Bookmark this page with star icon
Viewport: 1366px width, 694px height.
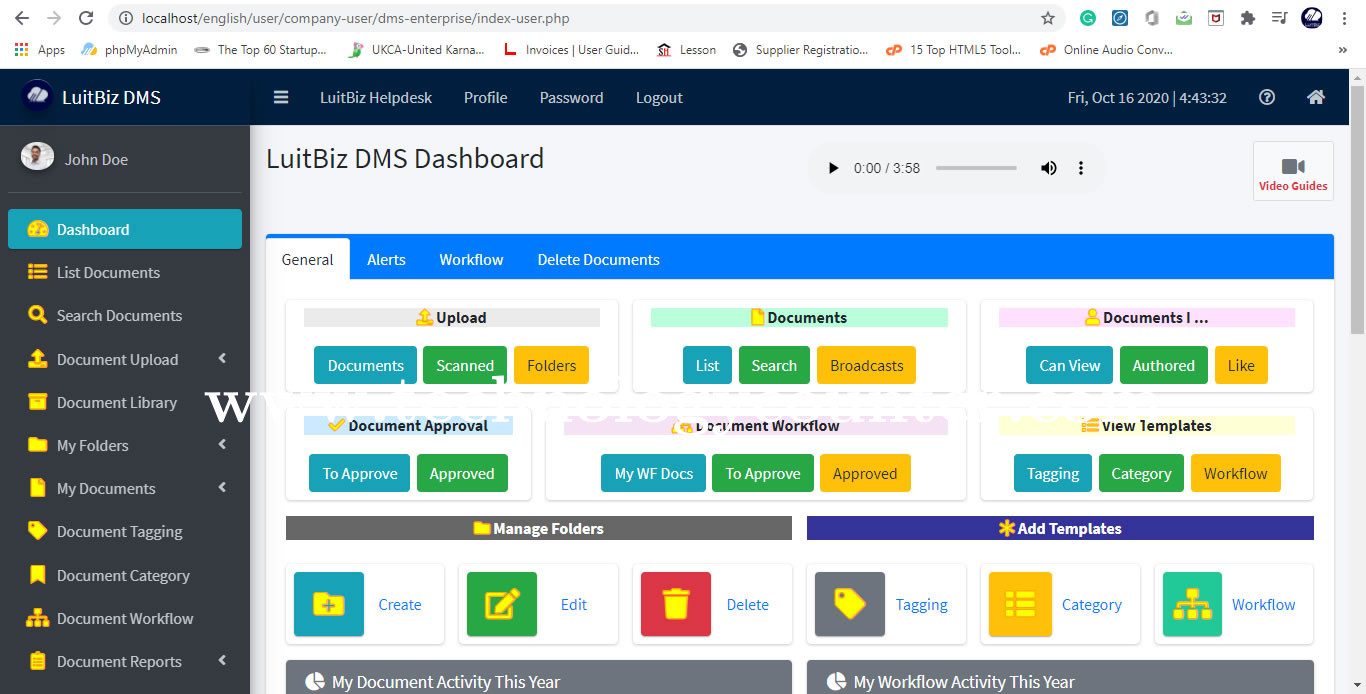pyautogui.click(x=1047, y=18)
